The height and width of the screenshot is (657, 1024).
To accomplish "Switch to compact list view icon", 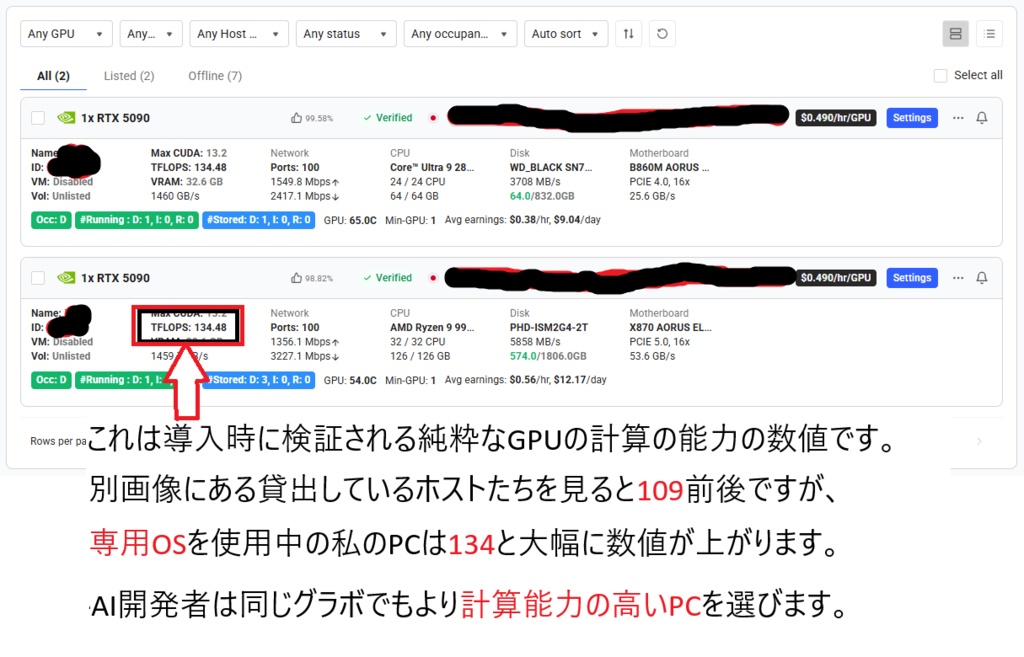I will click(989, 34).
